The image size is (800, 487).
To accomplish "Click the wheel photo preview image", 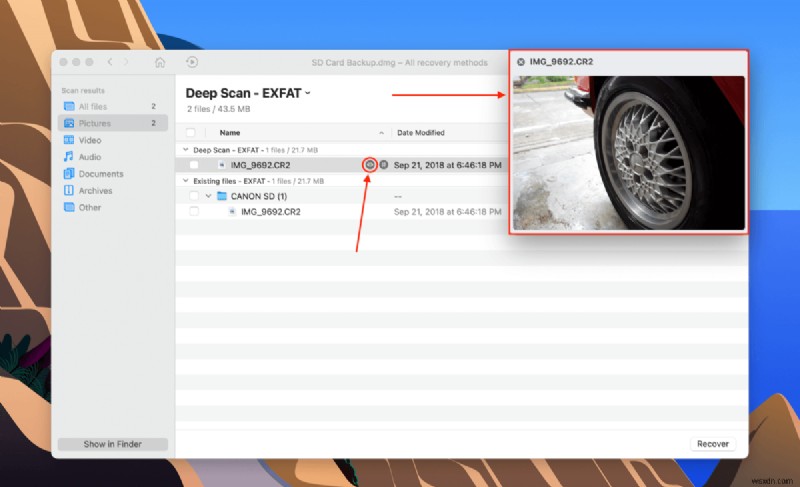I will [629, 153].
